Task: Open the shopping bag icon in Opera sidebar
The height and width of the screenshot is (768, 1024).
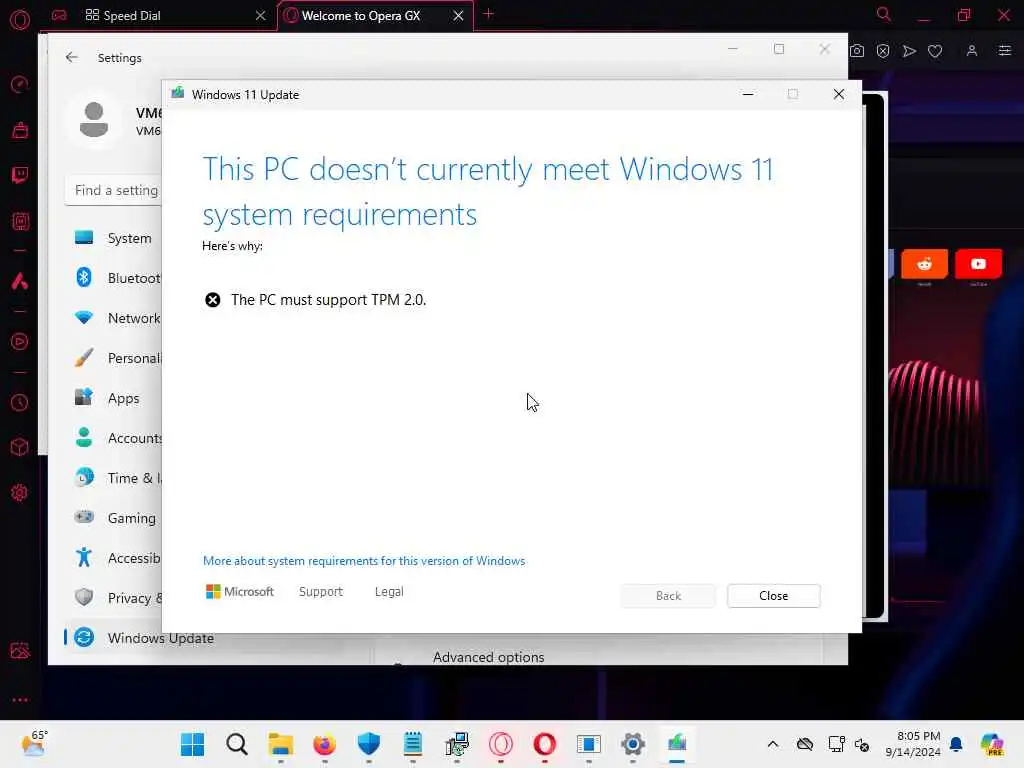Action: click(20, 130)
